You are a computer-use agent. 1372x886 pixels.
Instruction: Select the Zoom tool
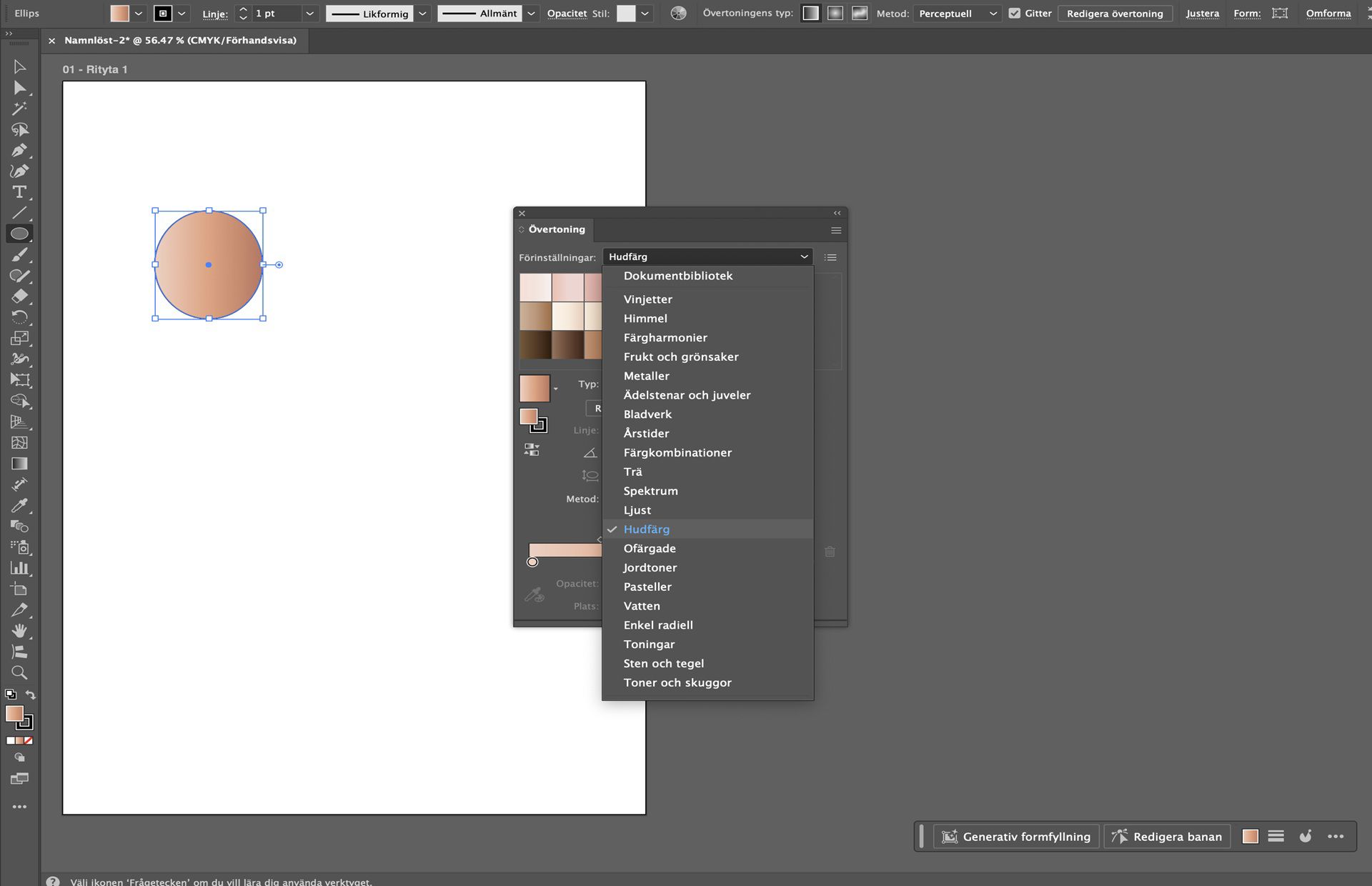tap(20, 672)
